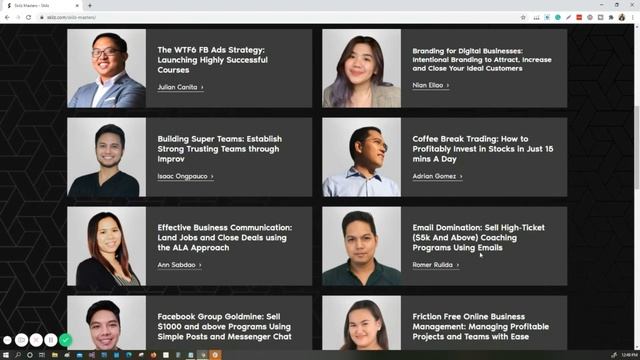Click 'Email Domination' course title
640x360 pixels.
pos(478,238)
